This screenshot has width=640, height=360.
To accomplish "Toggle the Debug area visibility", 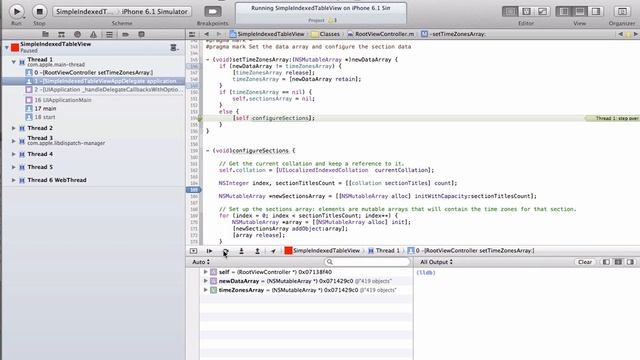I will [580, 11].
